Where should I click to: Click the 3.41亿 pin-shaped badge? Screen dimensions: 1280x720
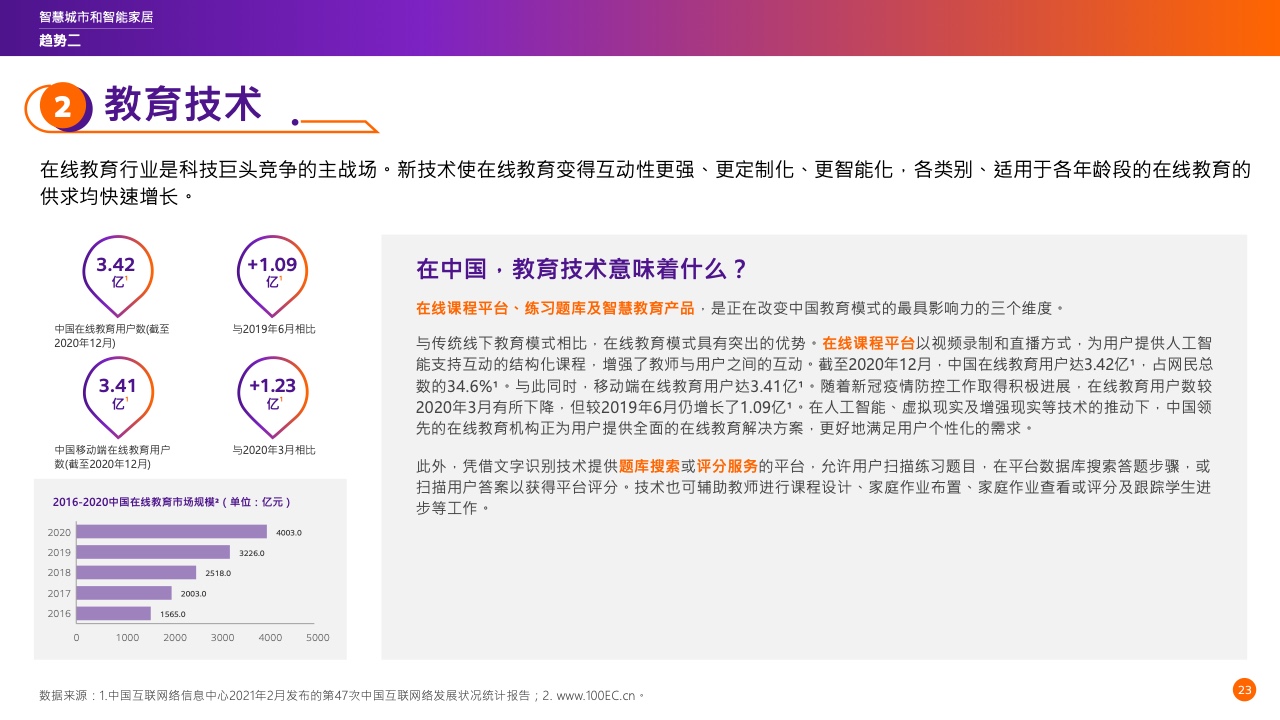click(x=118, y=393)
